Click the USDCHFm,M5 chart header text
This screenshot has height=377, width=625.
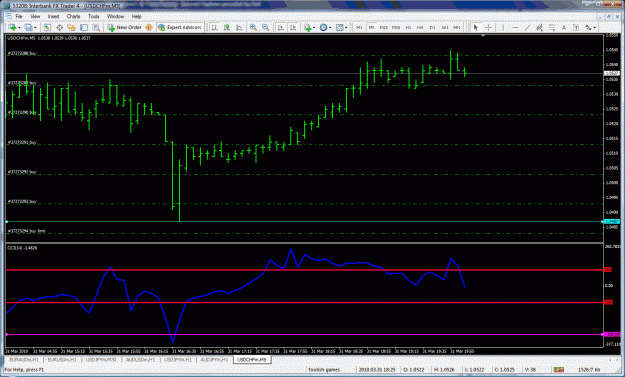49,38
